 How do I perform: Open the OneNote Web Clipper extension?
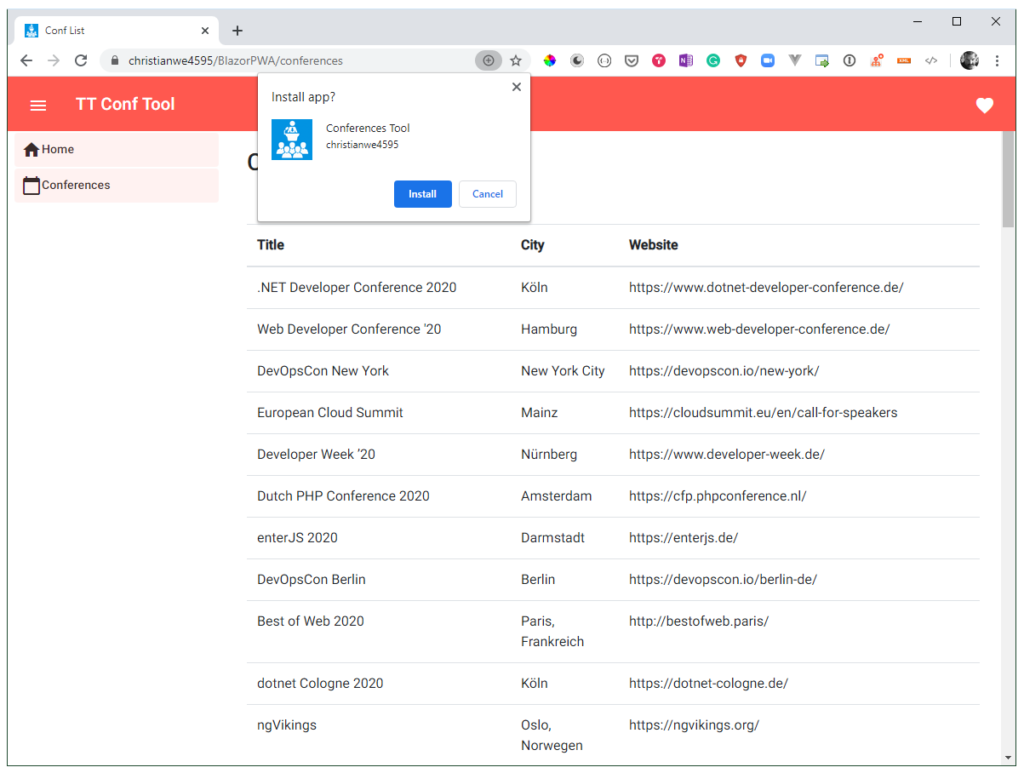coord(686,60)
